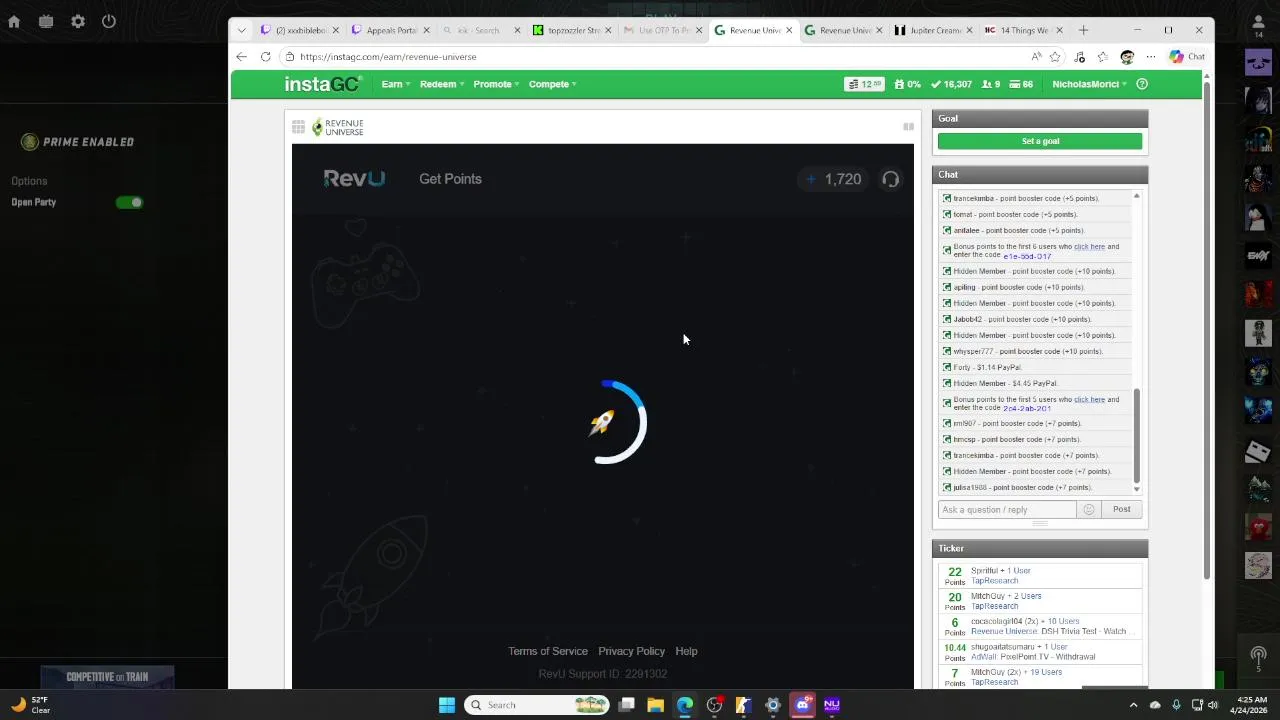Click the home icon in the background app
Viewport: 1280px width, 720px height.
[x=14, y=21]
